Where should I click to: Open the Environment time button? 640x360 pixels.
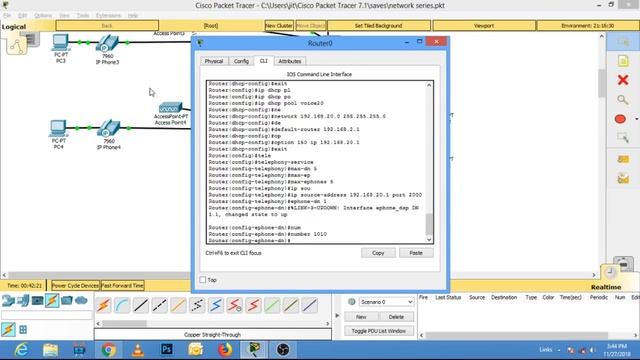click(588, 26)
